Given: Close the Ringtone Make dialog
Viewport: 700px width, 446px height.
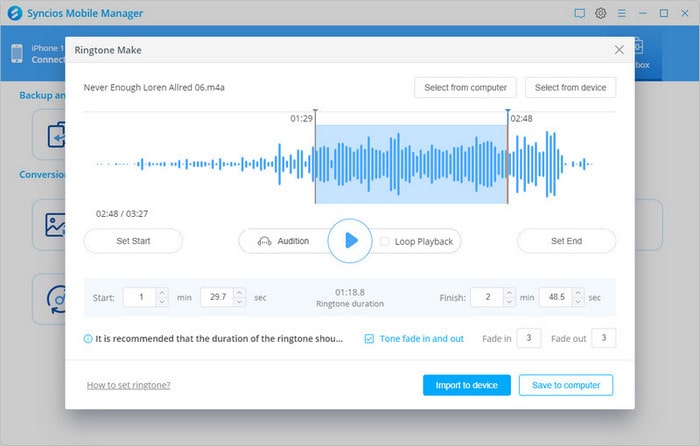Looking at the screenshot, I should tap(619, 50).
